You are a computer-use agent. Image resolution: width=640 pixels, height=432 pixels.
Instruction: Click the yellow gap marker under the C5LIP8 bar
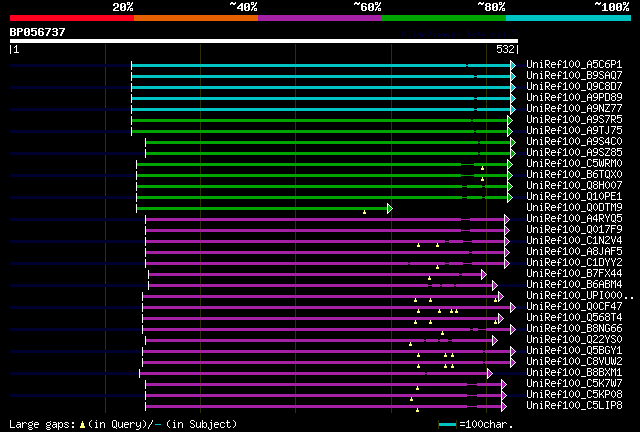pos(417,410)
